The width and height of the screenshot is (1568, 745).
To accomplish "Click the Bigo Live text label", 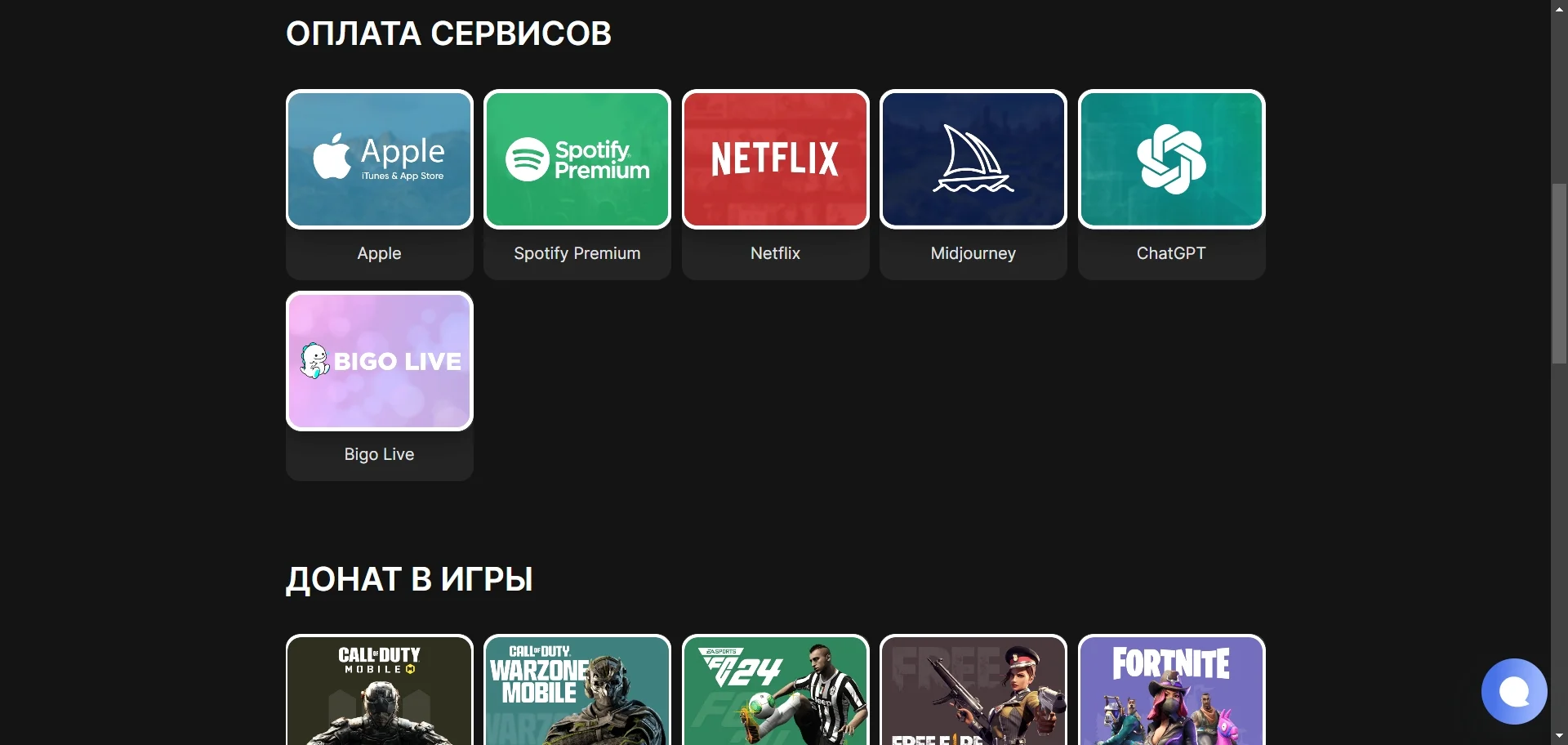I will point(380,454).
